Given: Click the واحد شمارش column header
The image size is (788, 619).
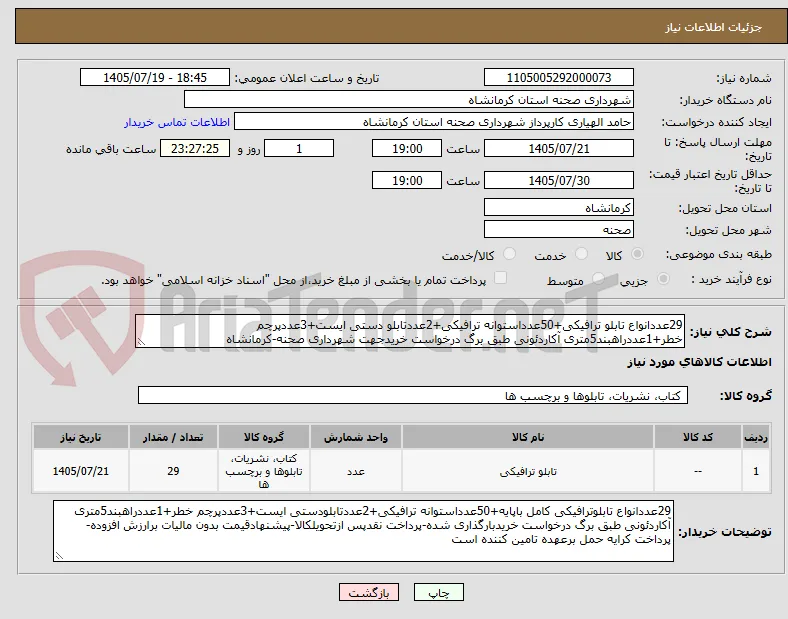Looking at the screenshot, I should click(356, 437).
